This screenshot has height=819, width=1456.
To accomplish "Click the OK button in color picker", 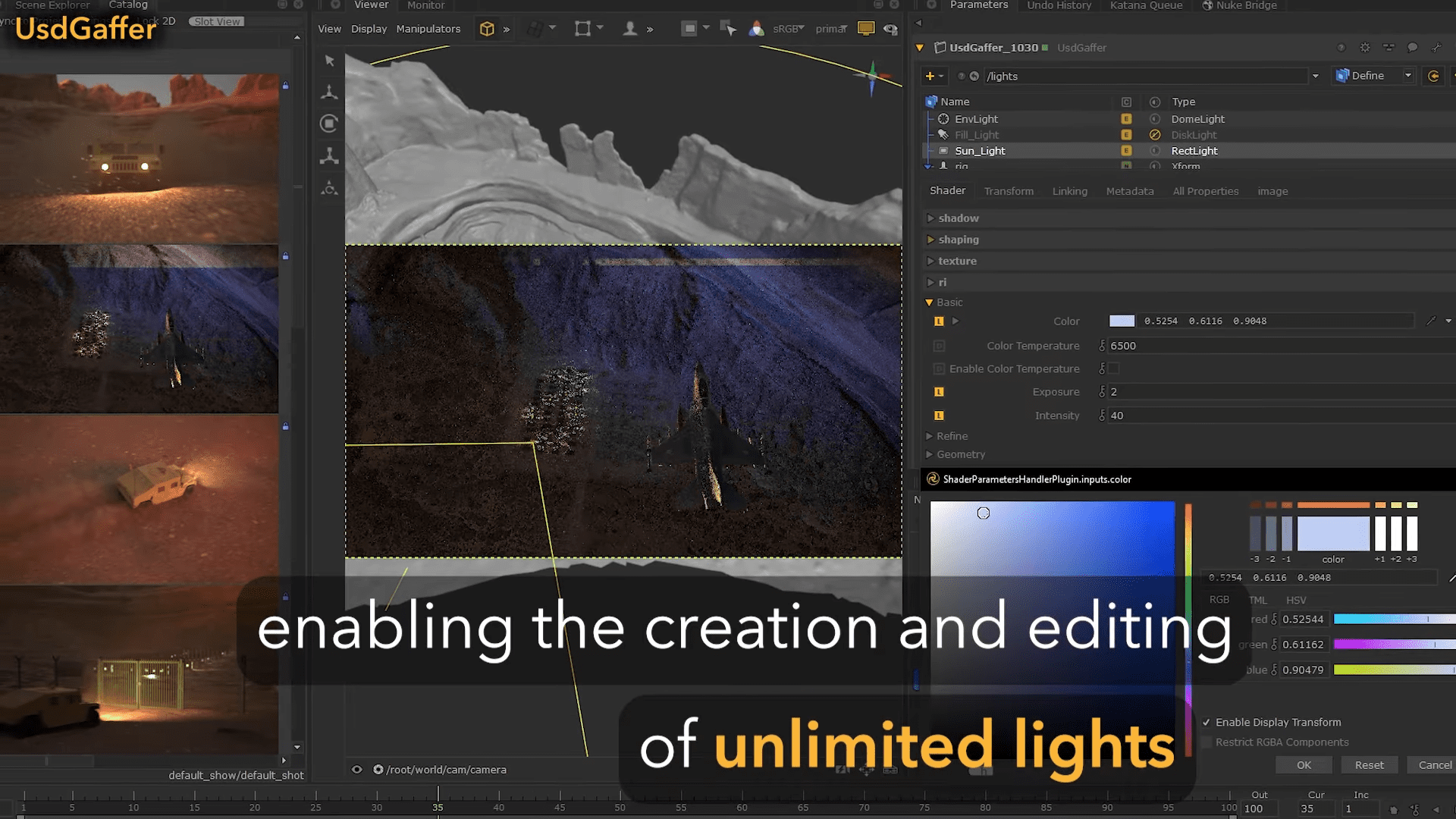I will pos(1304,764).
